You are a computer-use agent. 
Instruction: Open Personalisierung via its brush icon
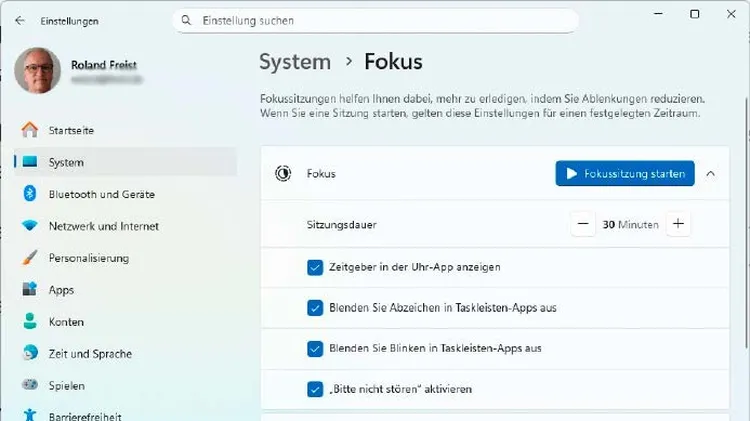[x=30, y=258]
